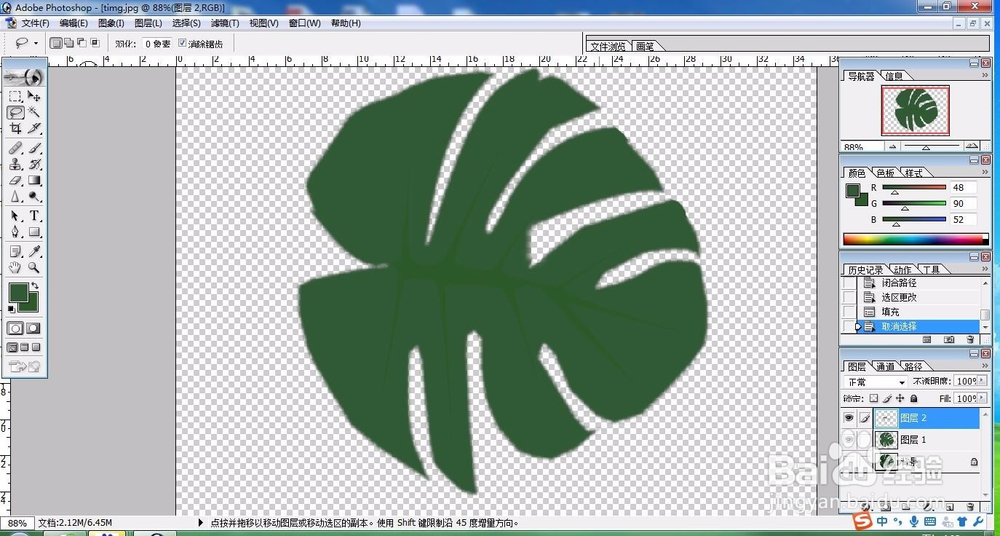Open the 滤镜(T) menu
The height and width of the screenshot is (536, 1000).
click(x=224, y=23)
